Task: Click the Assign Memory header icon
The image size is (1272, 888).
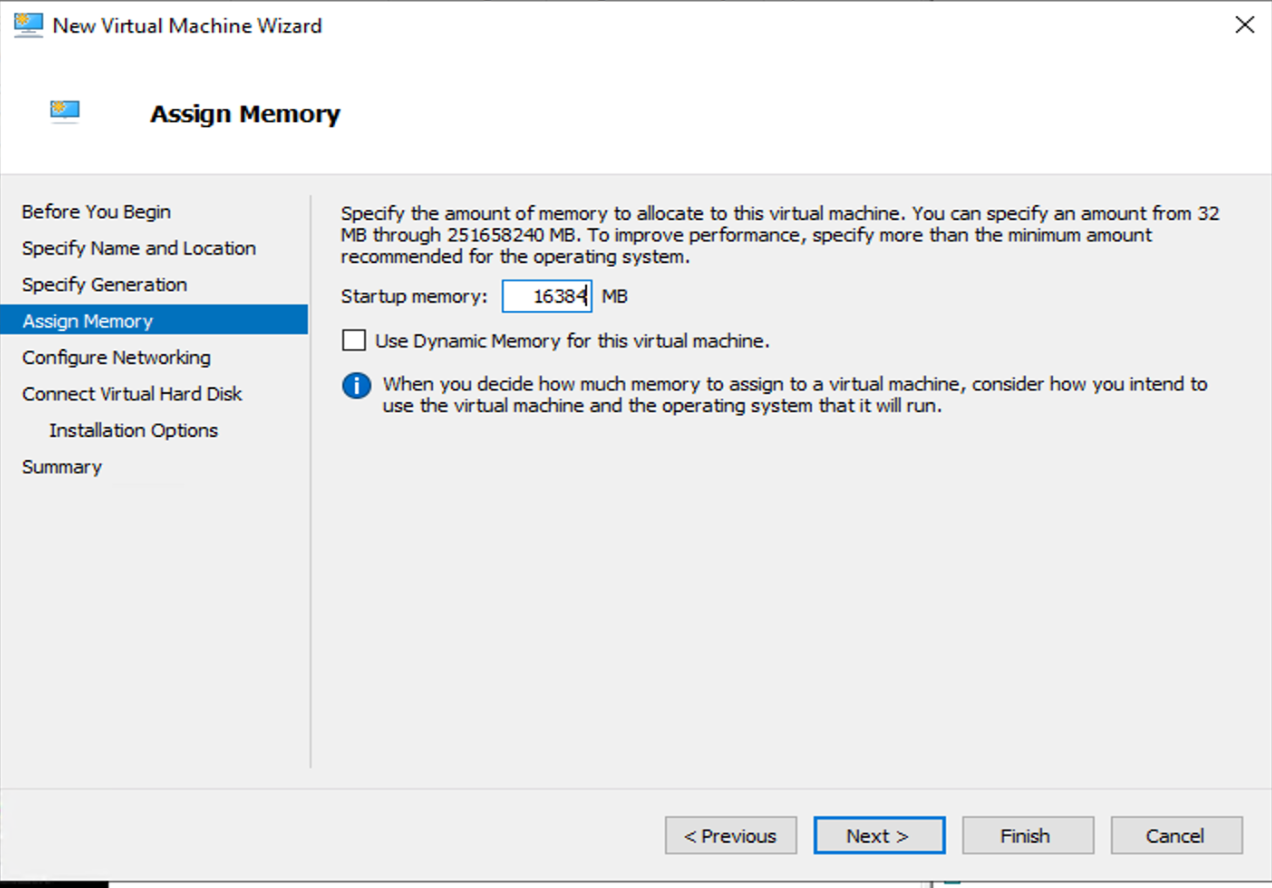Action: [65, 112]
